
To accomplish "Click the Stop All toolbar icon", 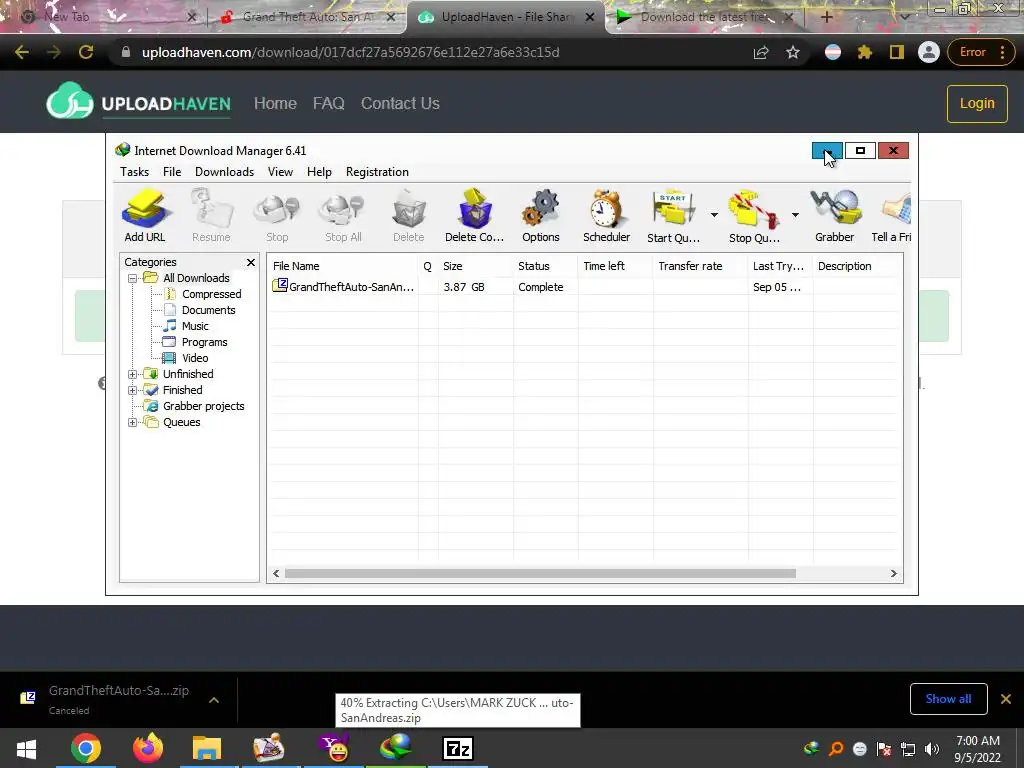I will [x=343, y=216].
